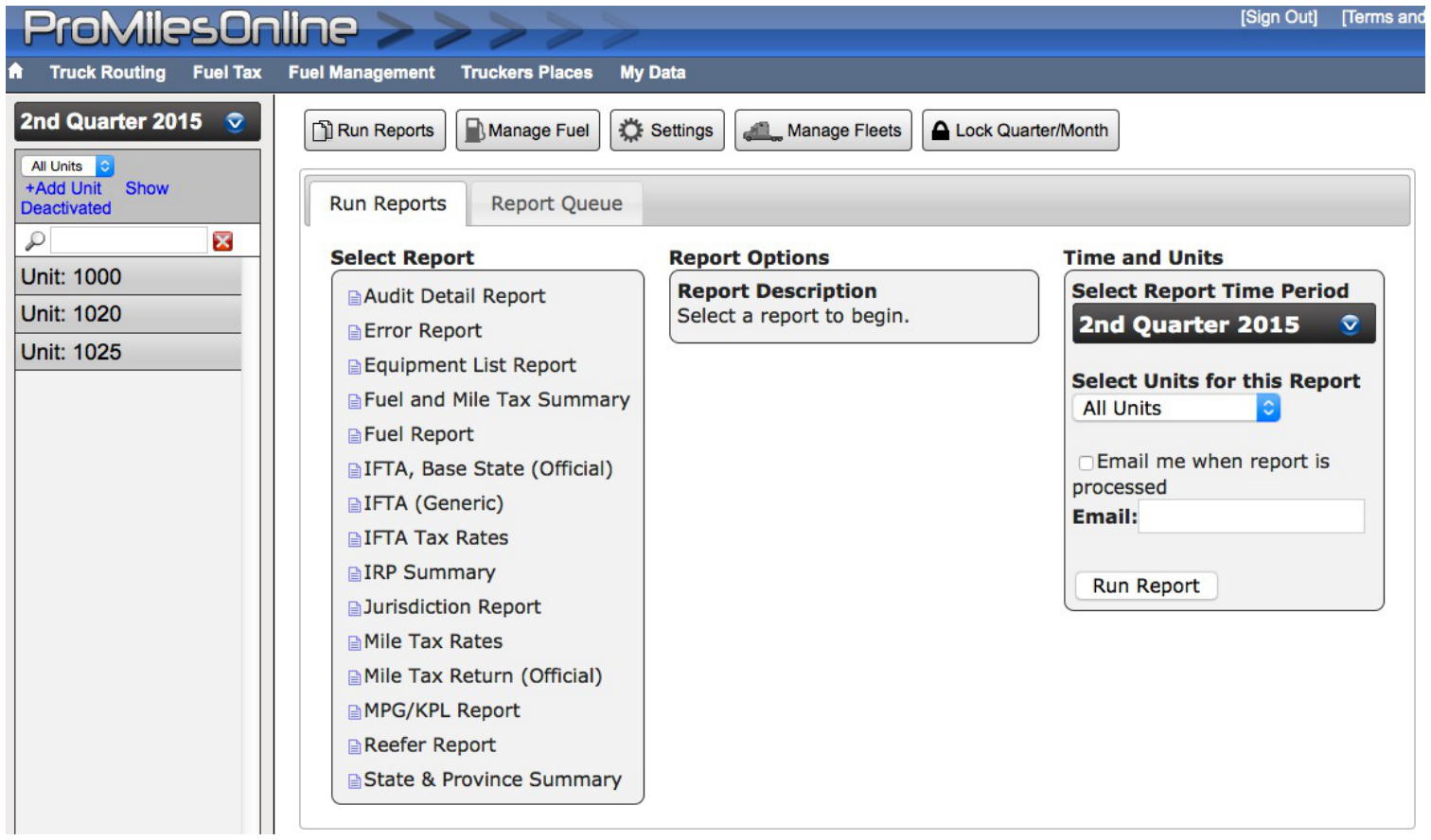Select the Audit Detail Report entry

pyautogui.click(x=454, y=296)
